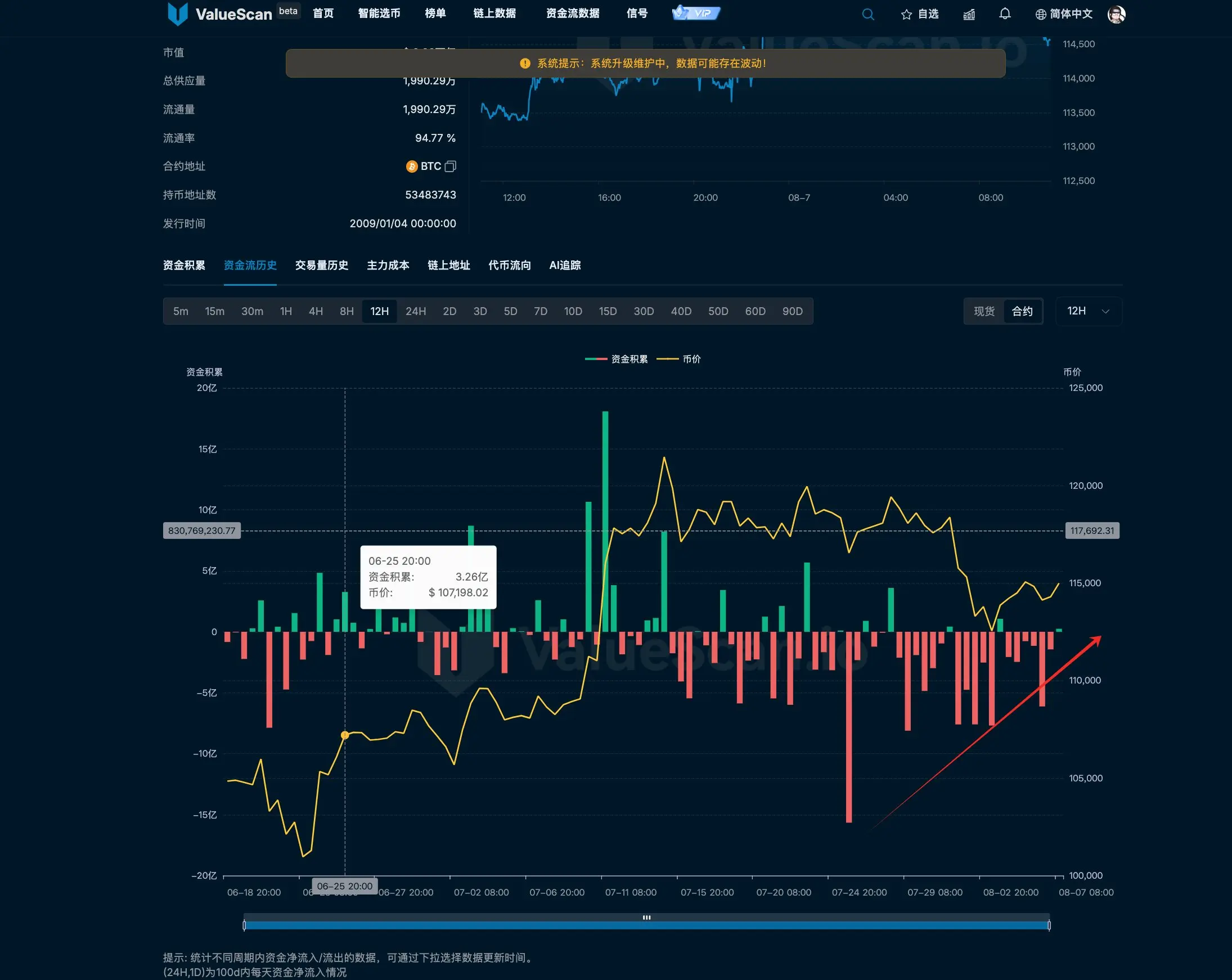Select 15m timeframe

(215, 312)
